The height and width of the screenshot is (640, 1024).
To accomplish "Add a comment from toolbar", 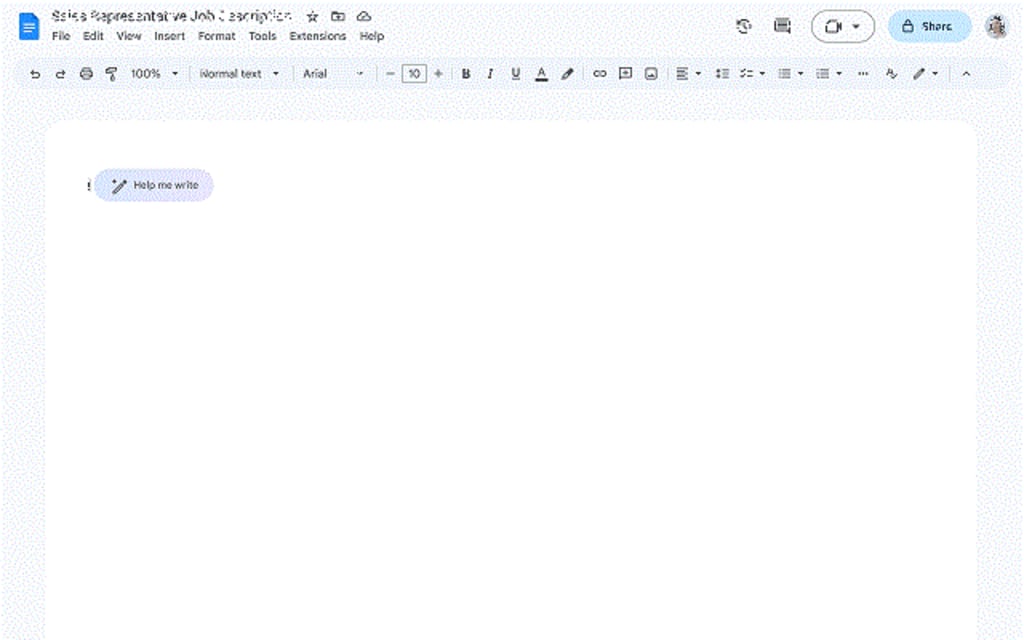I will click(x=625, y=74).
